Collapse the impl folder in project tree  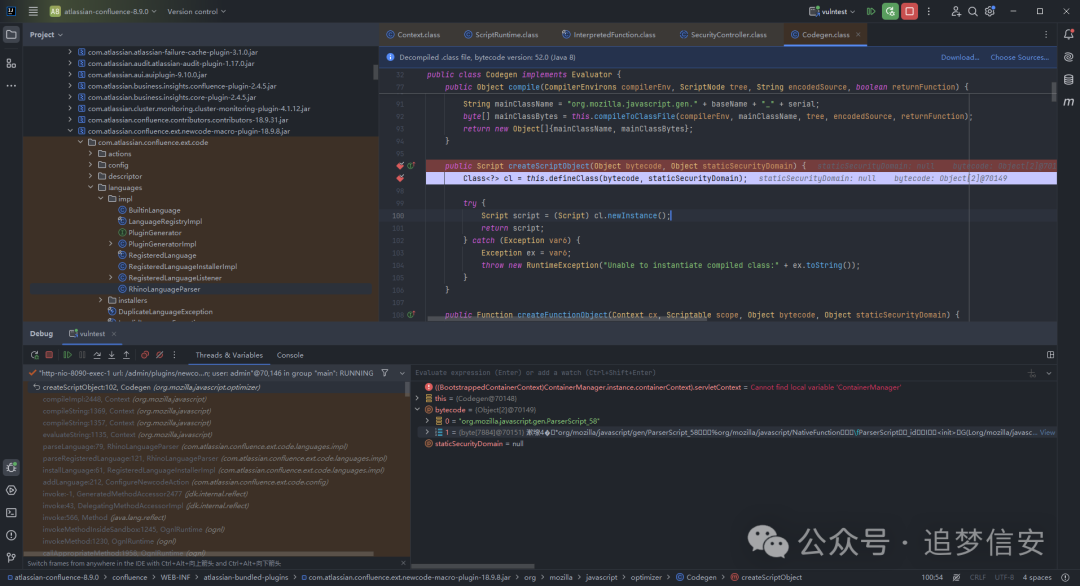point(101,199)
